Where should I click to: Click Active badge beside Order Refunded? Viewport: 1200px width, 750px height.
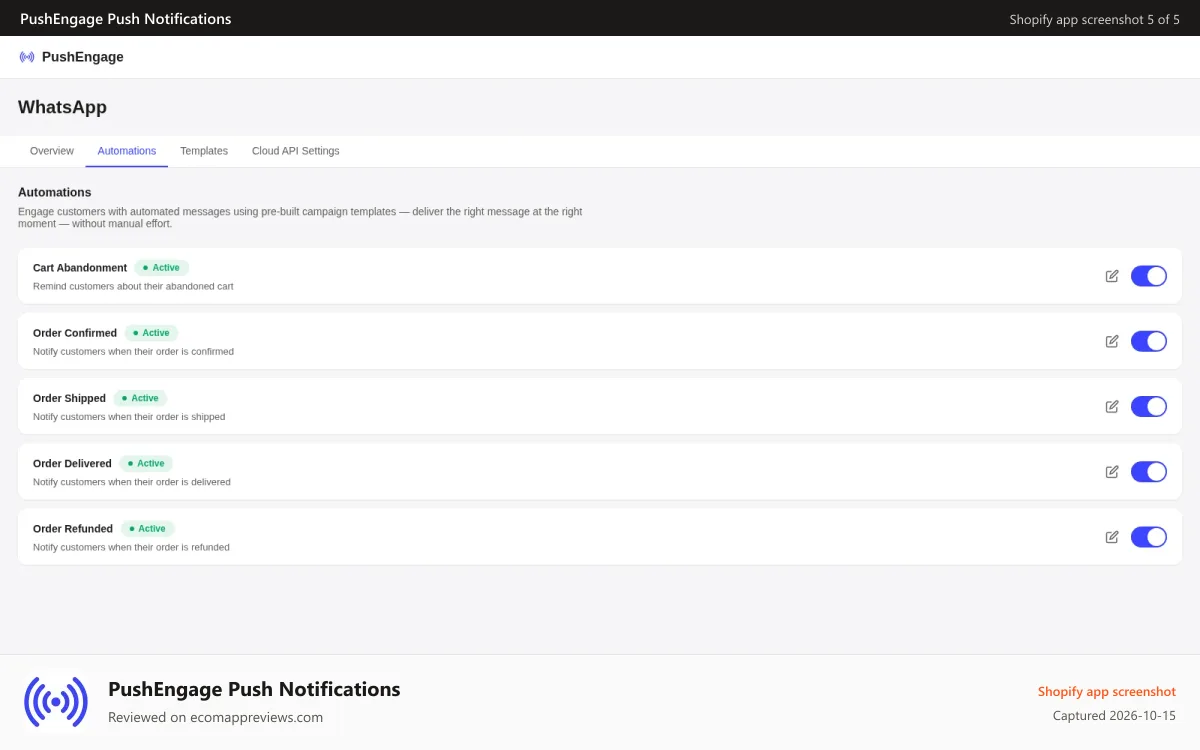[x=147, y=529]
